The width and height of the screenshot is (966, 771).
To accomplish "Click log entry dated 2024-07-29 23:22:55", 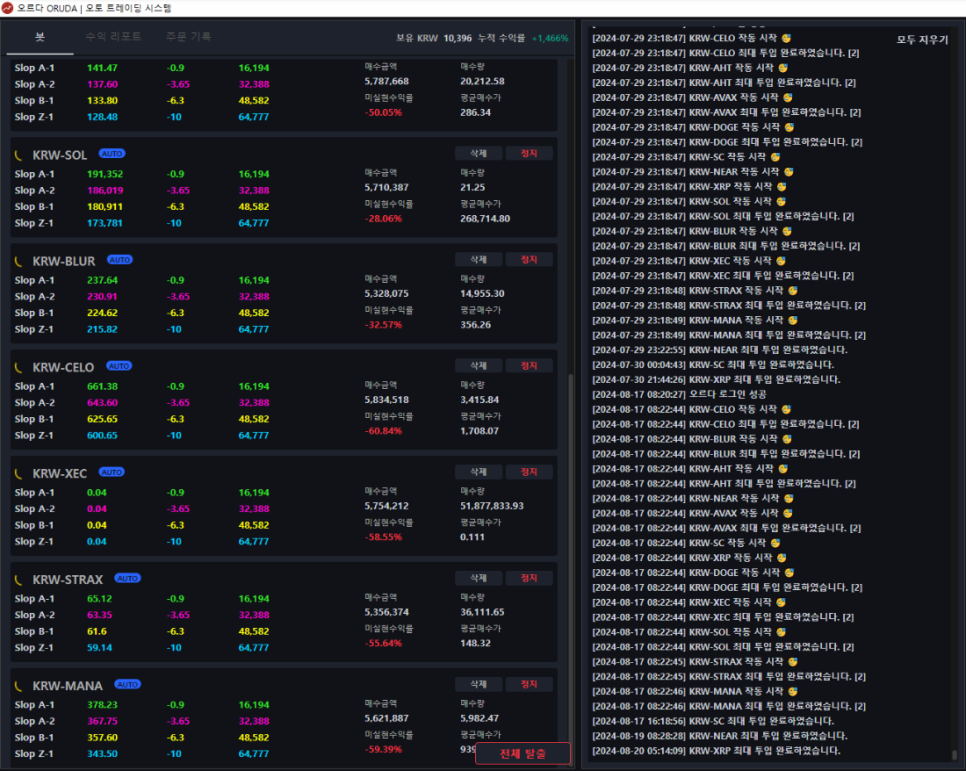I will coord(720,350).
